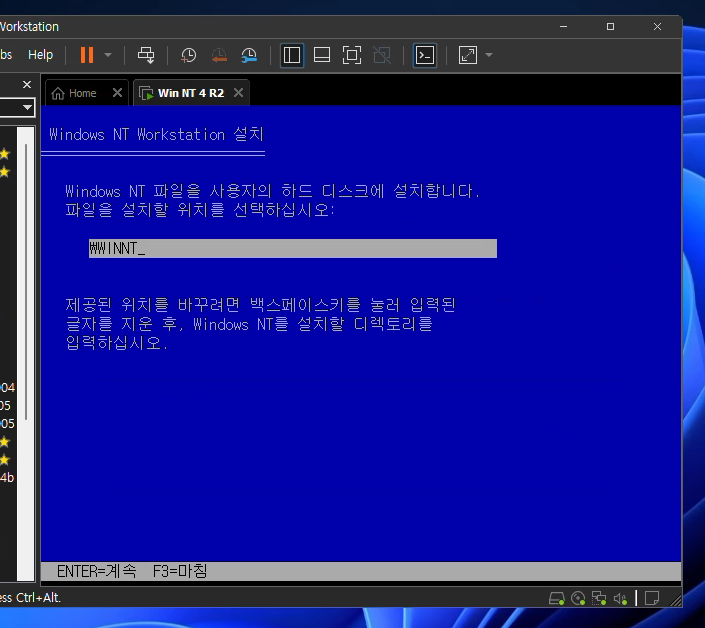Expand the library search dropdown

27,107
